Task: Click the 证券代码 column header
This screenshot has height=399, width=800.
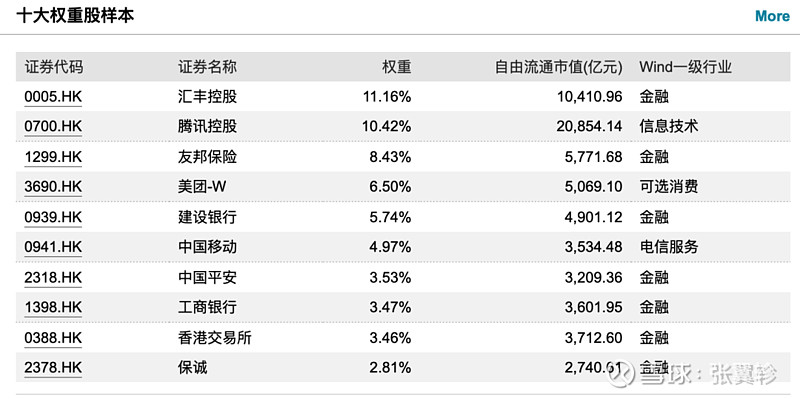Action: [54, 67]
